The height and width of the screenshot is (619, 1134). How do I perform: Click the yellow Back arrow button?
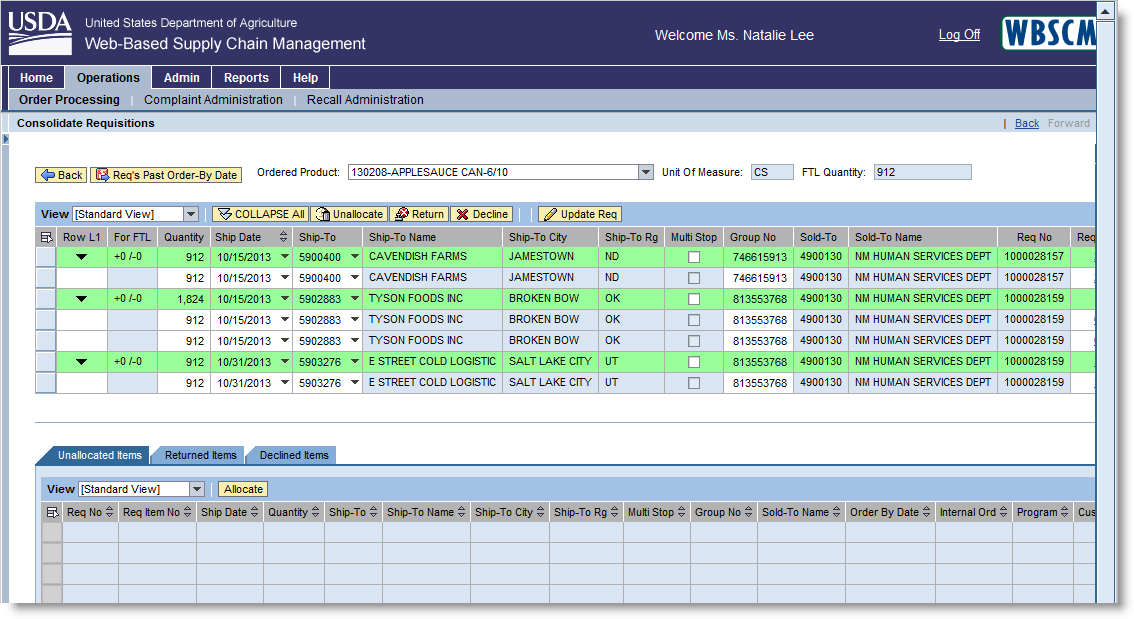pyautogui.click(x=61, y=175)
